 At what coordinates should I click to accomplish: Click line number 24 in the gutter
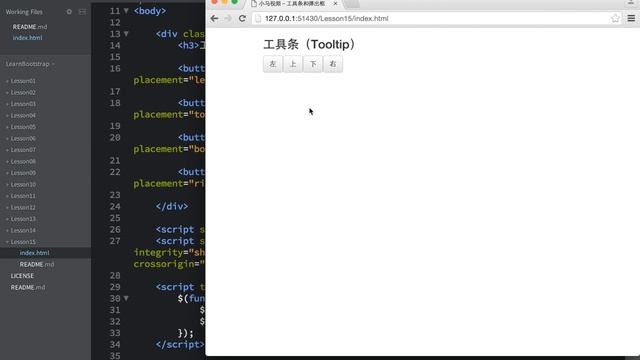point(115,207)
